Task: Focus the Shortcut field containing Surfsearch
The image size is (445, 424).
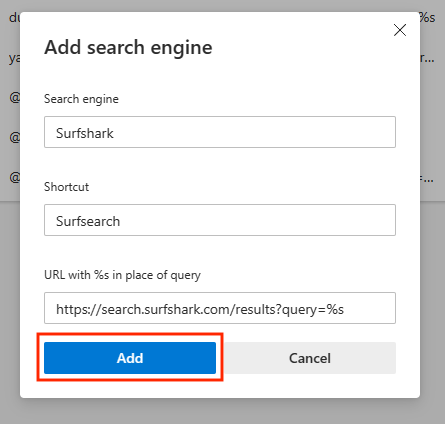Action: (x=220, y=220)
